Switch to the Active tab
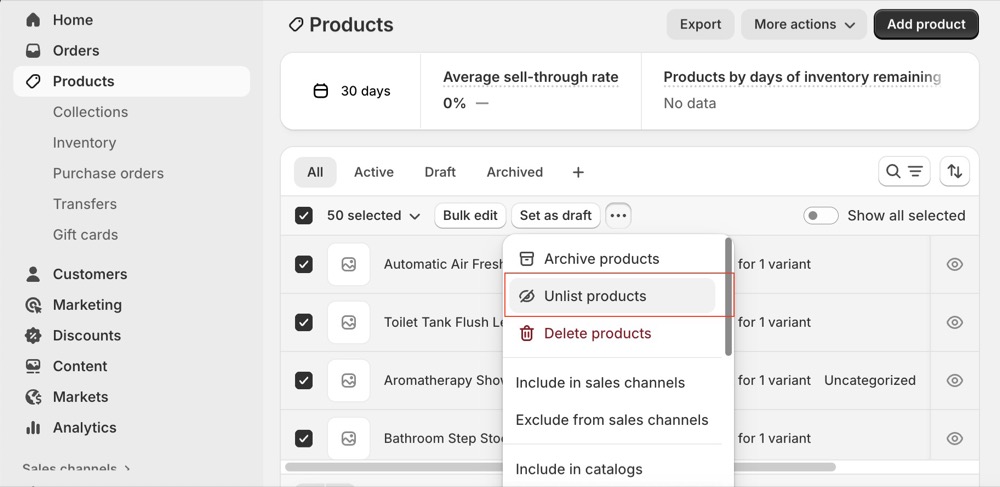This screenshot has height=487, width=1000. (374, 172)
